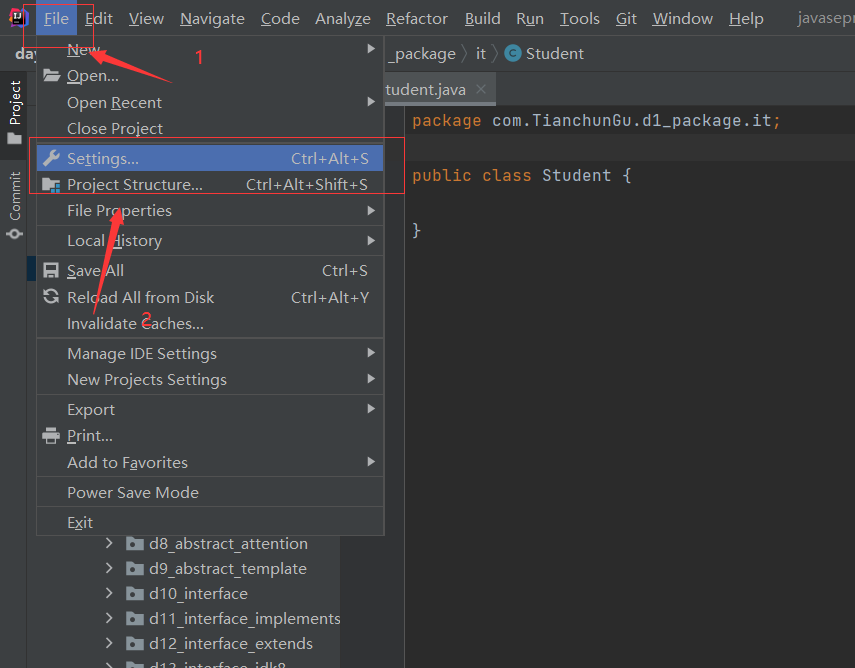Viewport: 855px width, 668px height.
Task: Open the Navigate menu
Action: pos(212,19)
